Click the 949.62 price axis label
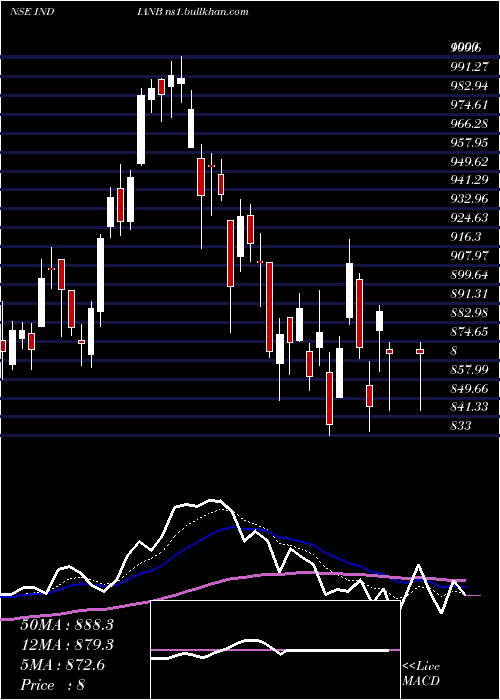 click(469, 161)
